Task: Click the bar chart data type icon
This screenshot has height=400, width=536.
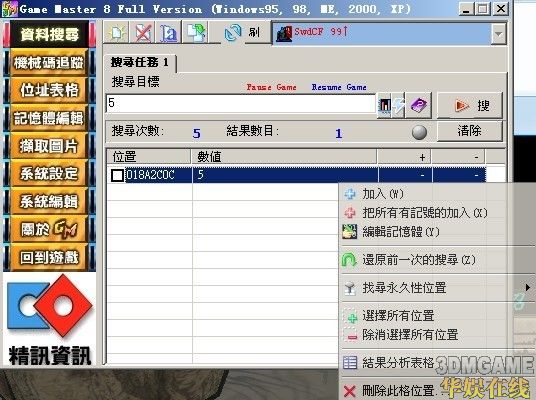Action: [384, 105]
